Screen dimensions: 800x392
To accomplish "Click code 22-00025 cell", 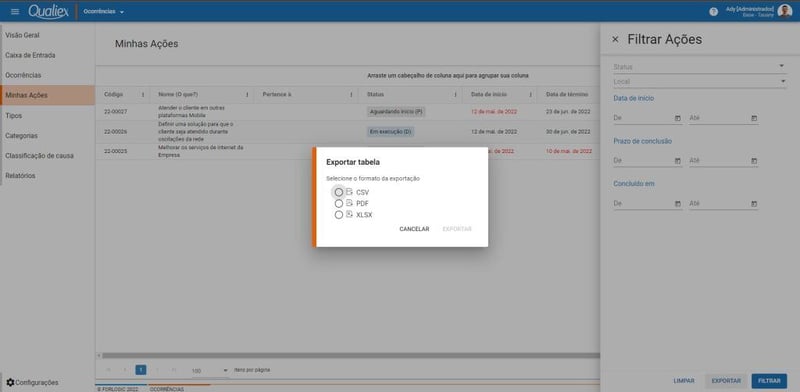I will coord(115,152).
